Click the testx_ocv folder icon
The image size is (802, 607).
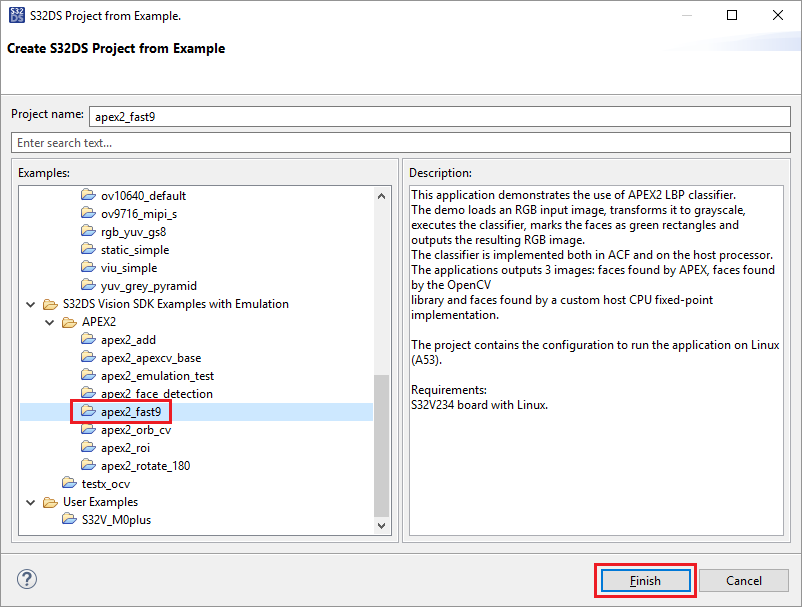69,483
